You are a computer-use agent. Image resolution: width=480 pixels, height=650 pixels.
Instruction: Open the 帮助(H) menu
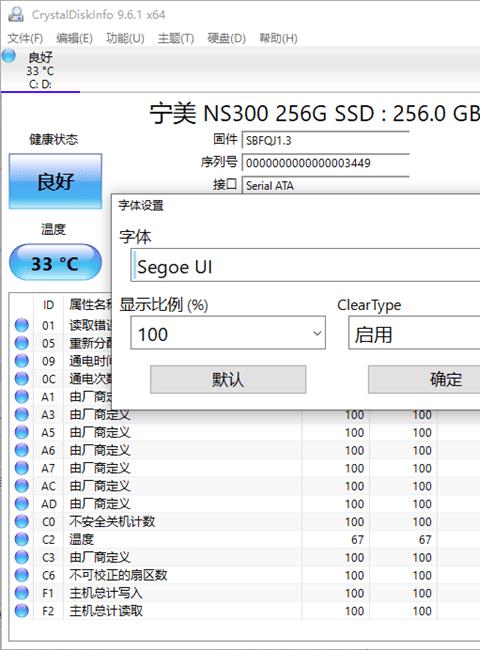coord(278,39)
